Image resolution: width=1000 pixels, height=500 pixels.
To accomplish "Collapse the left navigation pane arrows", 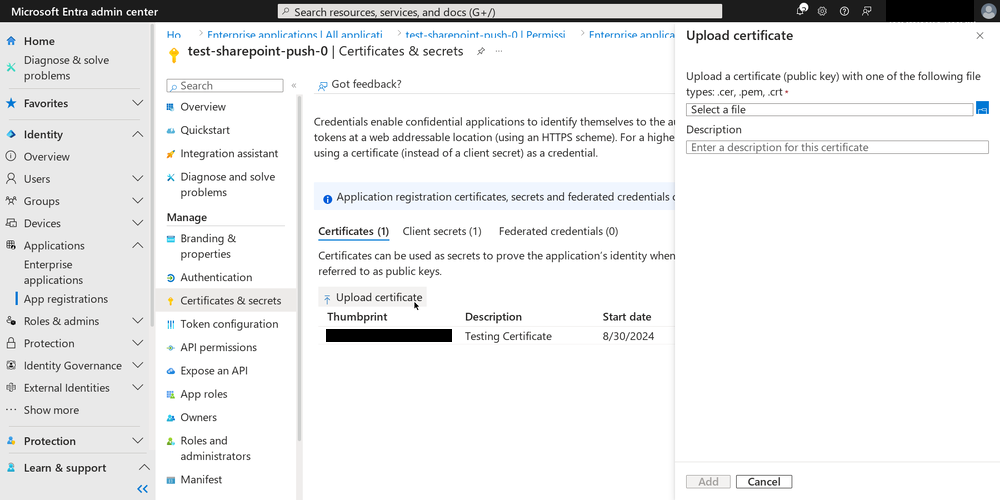I will pyautogui.click(x=143, y=489).
